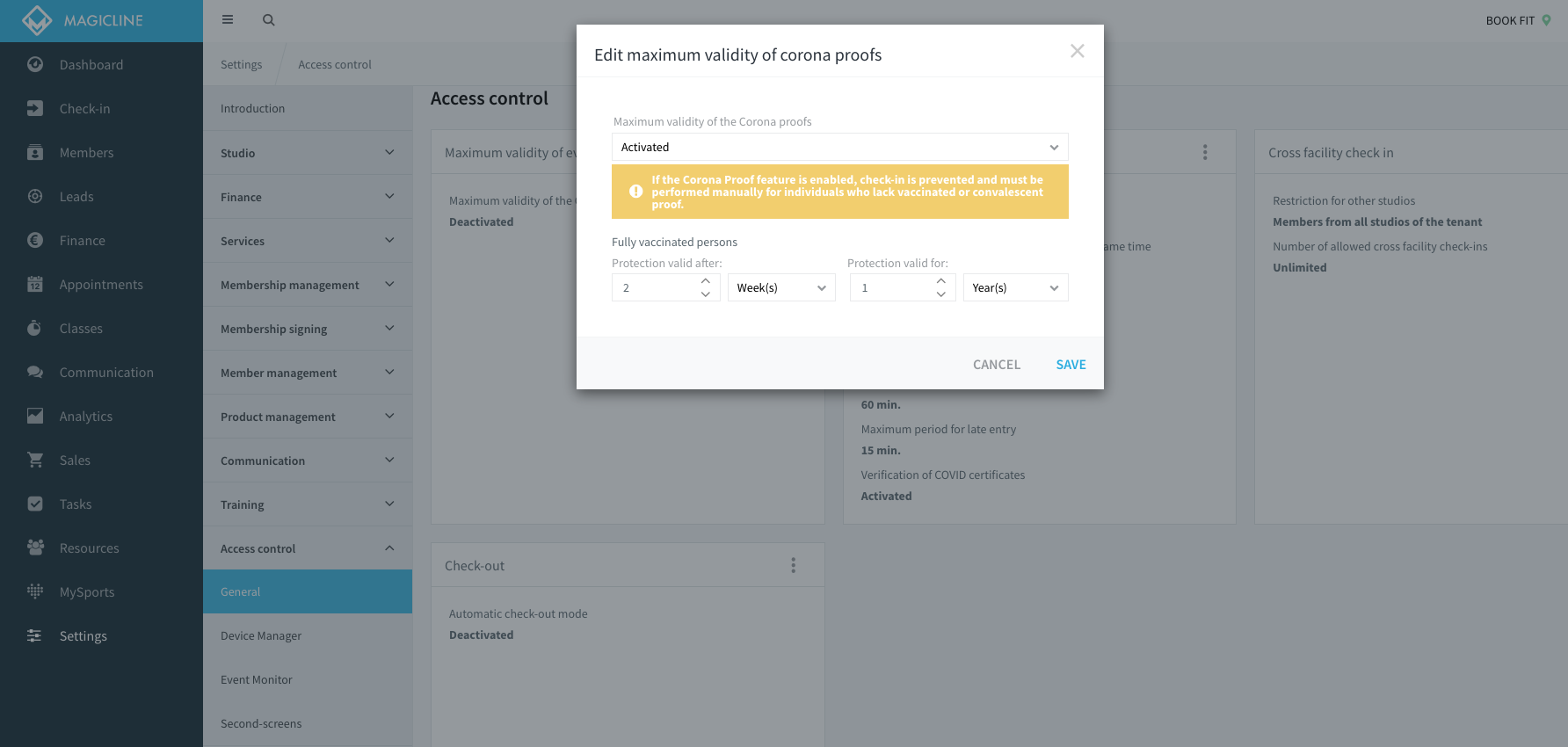Open the Check-in sidebar icon
The width and height of the screenshot is (1568, 747).
[35, 108]
